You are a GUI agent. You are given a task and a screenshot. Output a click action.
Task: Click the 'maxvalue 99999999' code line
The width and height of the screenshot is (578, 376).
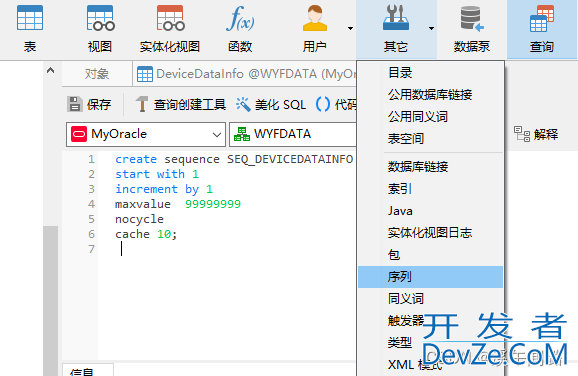pos(178,204)
